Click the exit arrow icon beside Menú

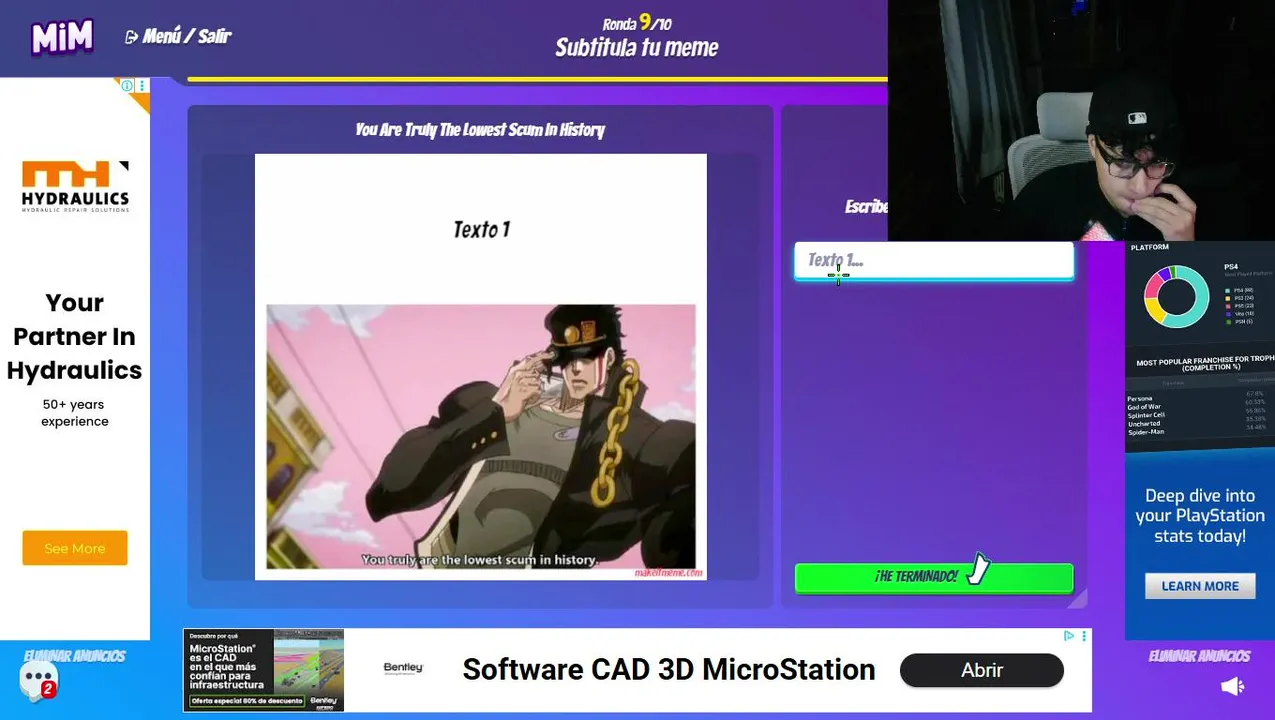[x=131, y=37]
